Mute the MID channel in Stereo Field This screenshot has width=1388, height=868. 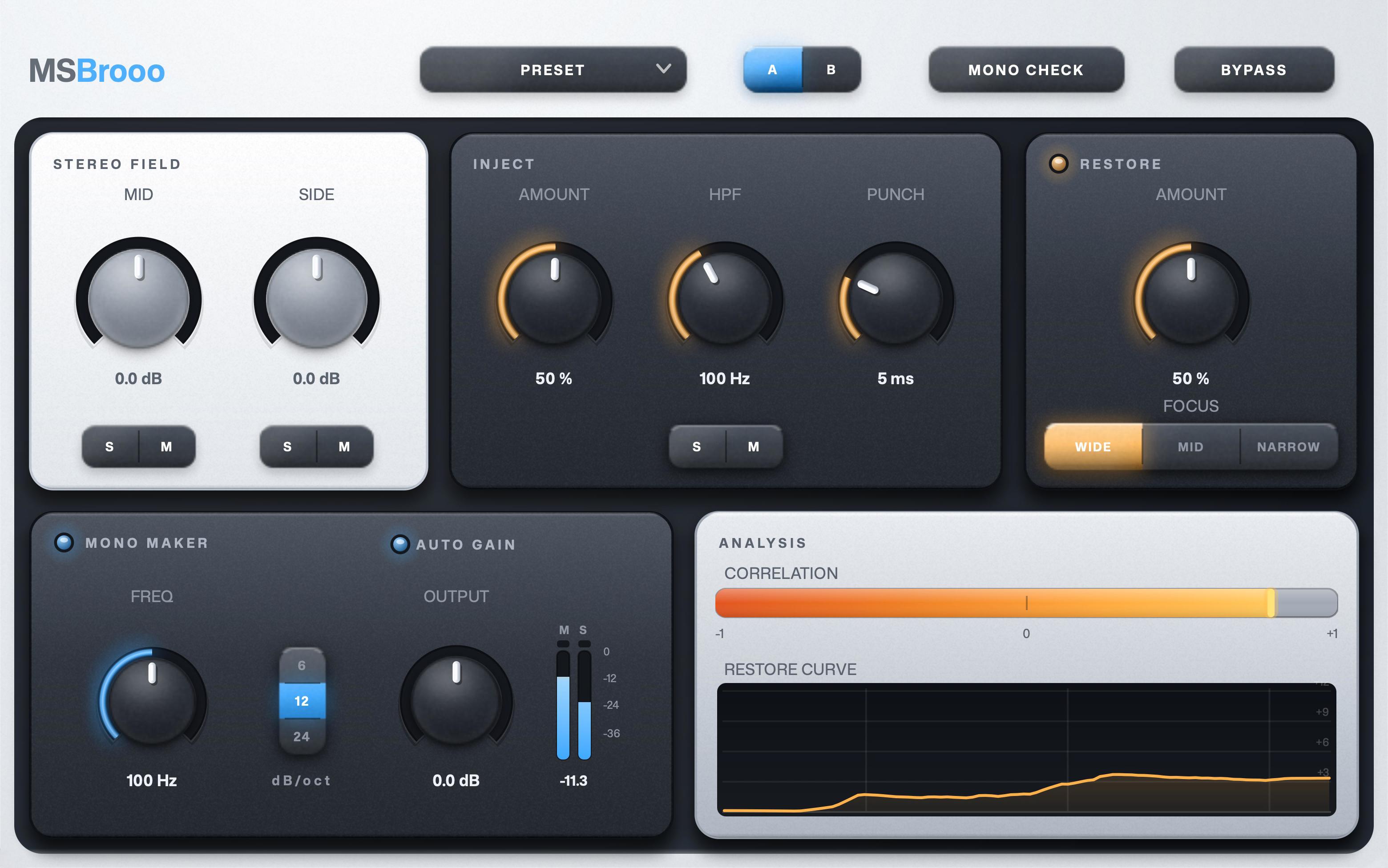tap(166, 446)
